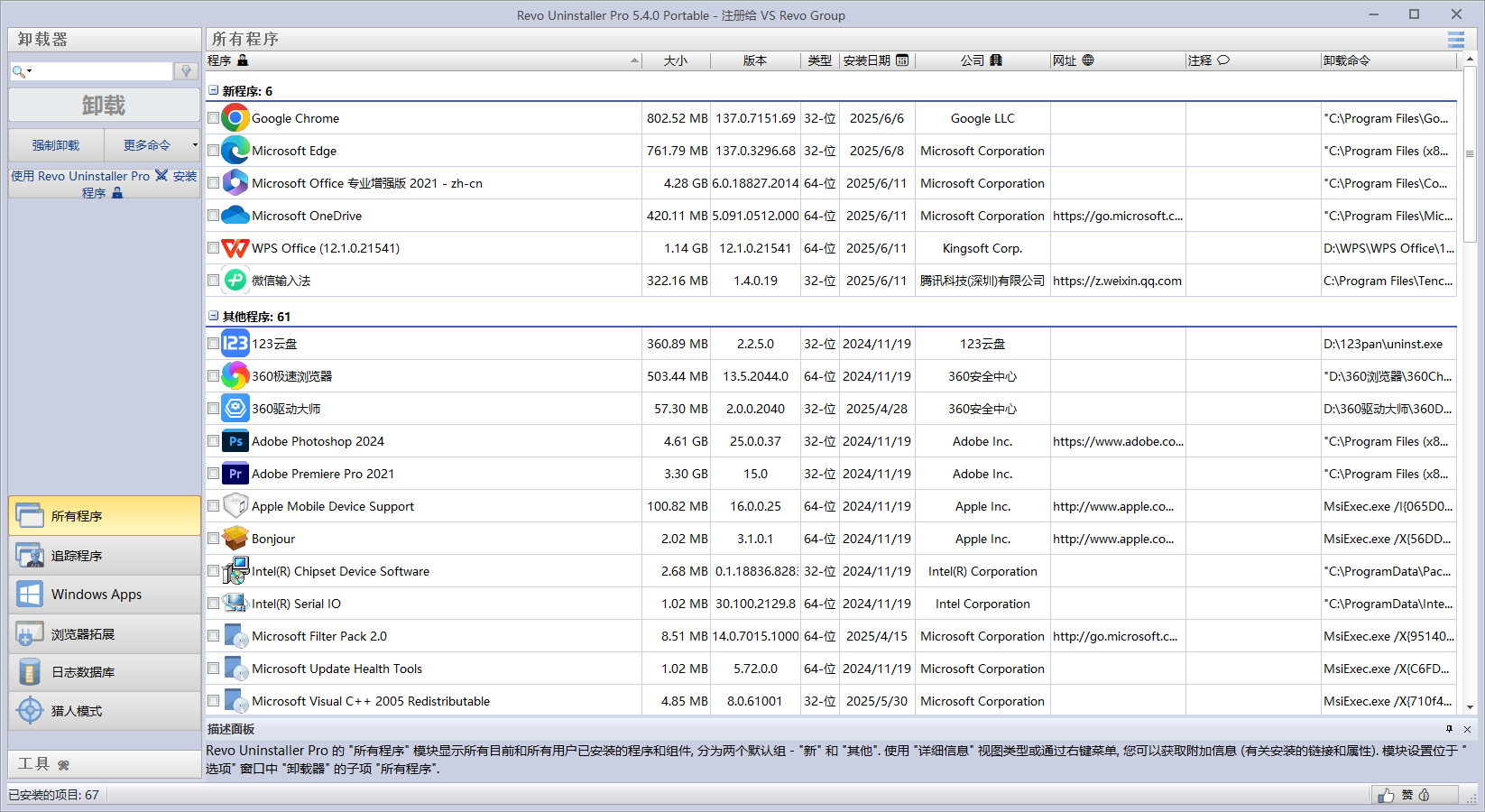Click the WPS Office icon
Screen dimensions: 1485x812
point(235,248)
